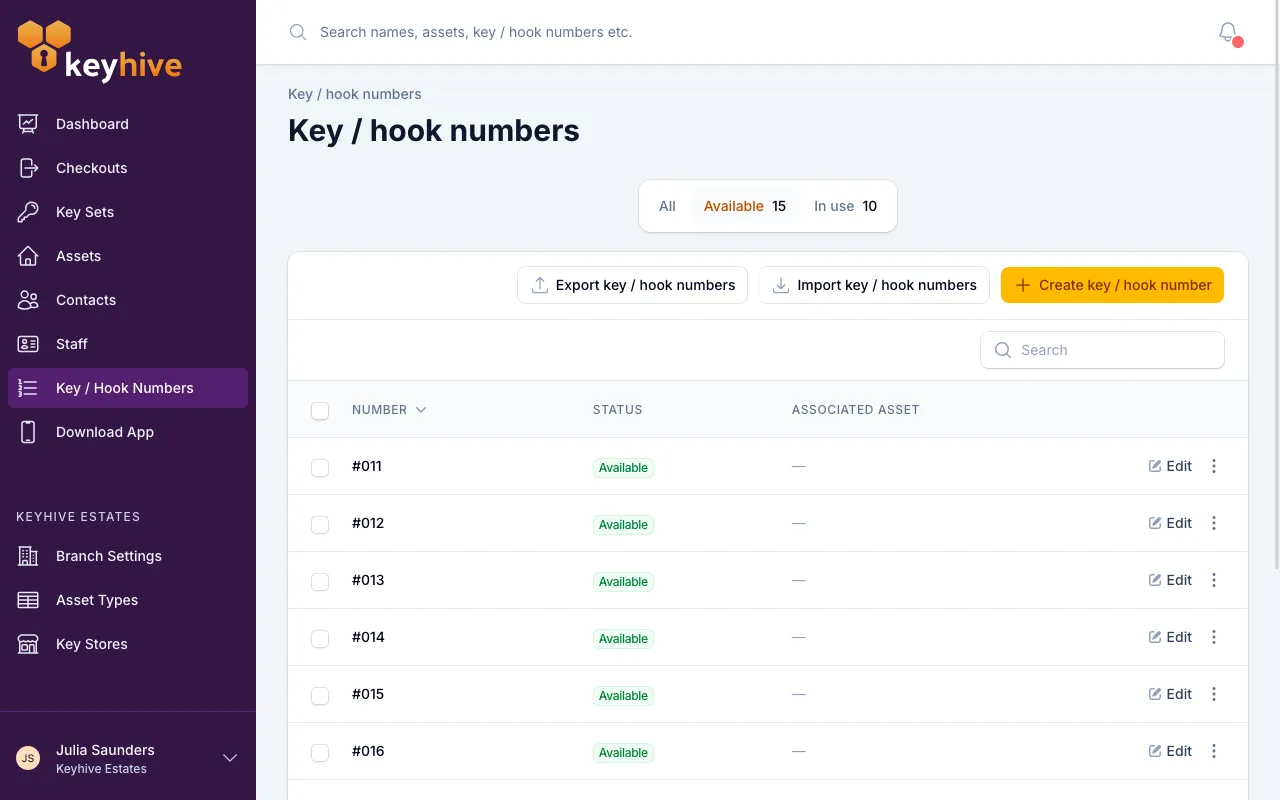
Task: Open notifications bell
Action: (x=1228, y=32)
